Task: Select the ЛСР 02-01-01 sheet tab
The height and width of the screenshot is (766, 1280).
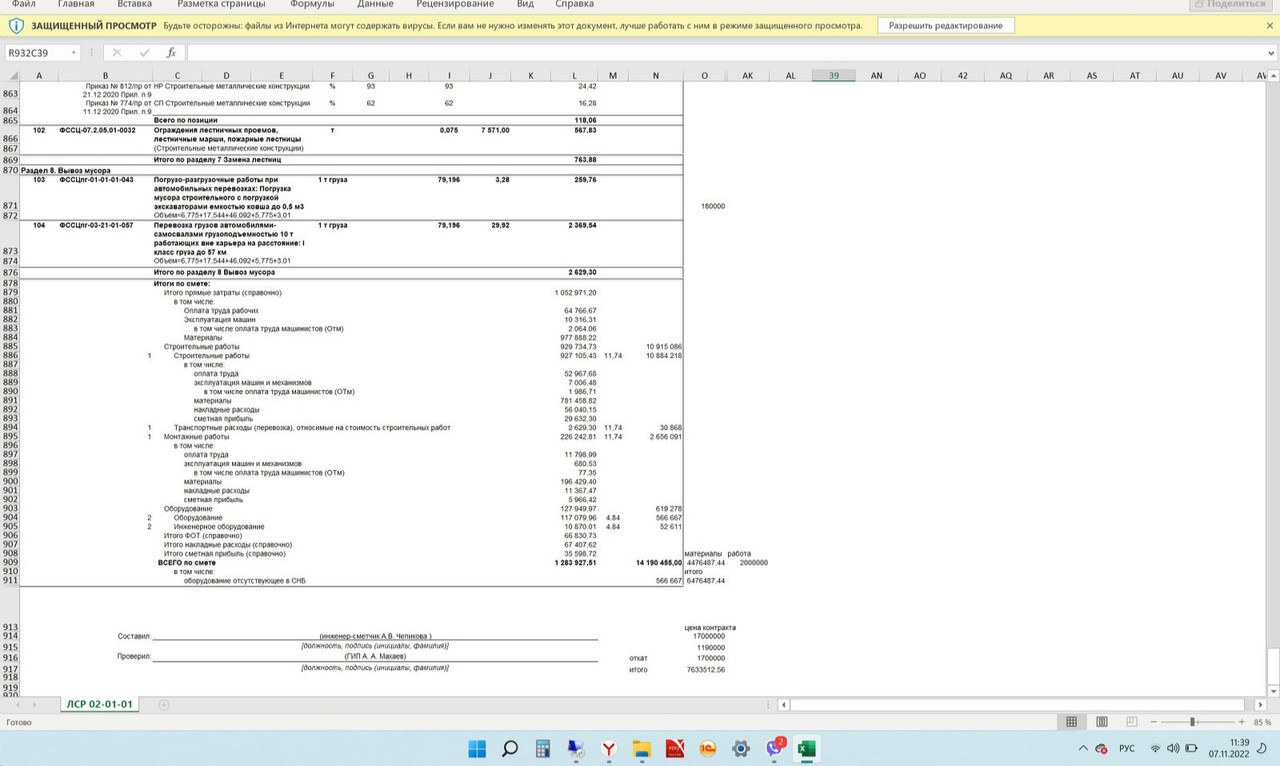Action: coord(100,704)
